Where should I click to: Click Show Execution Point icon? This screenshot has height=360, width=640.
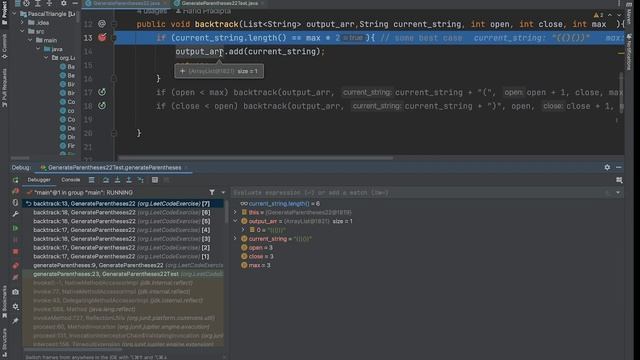click(x=91, y=180)
